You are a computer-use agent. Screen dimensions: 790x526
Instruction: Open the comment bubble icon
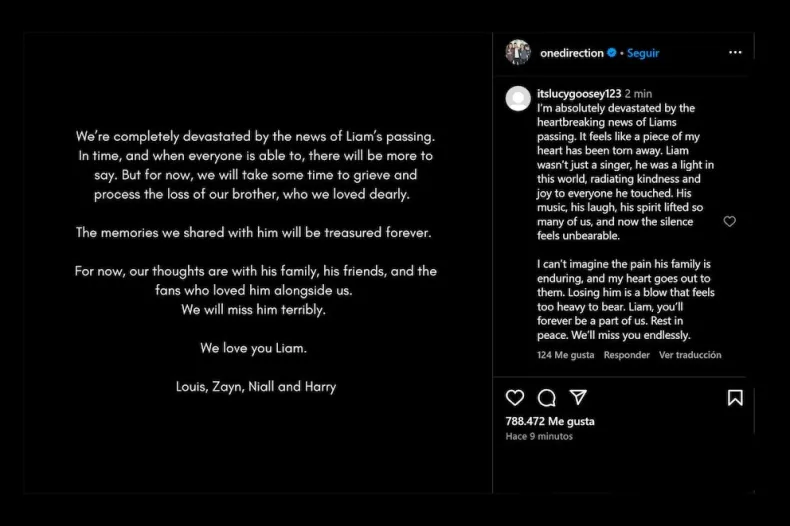[547, 398]
